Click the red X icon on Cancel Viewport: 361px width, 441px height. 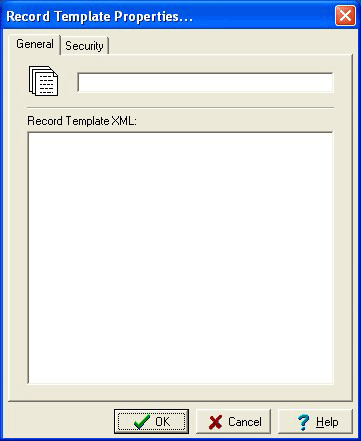[215, 422]
